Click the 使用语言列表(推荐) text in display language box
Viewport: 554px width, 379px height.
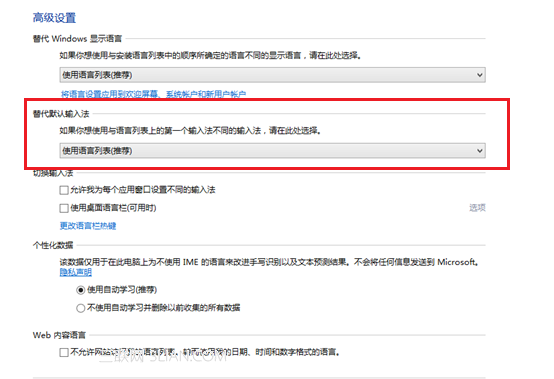[x=97, y=75]
